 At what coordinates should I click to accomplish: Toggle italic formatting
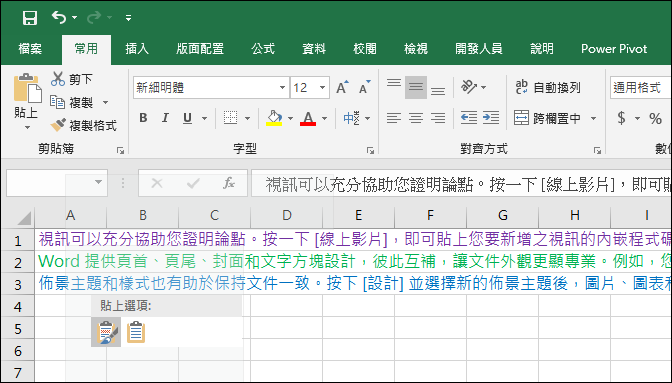pyautogui.click(x=165, y=118)
